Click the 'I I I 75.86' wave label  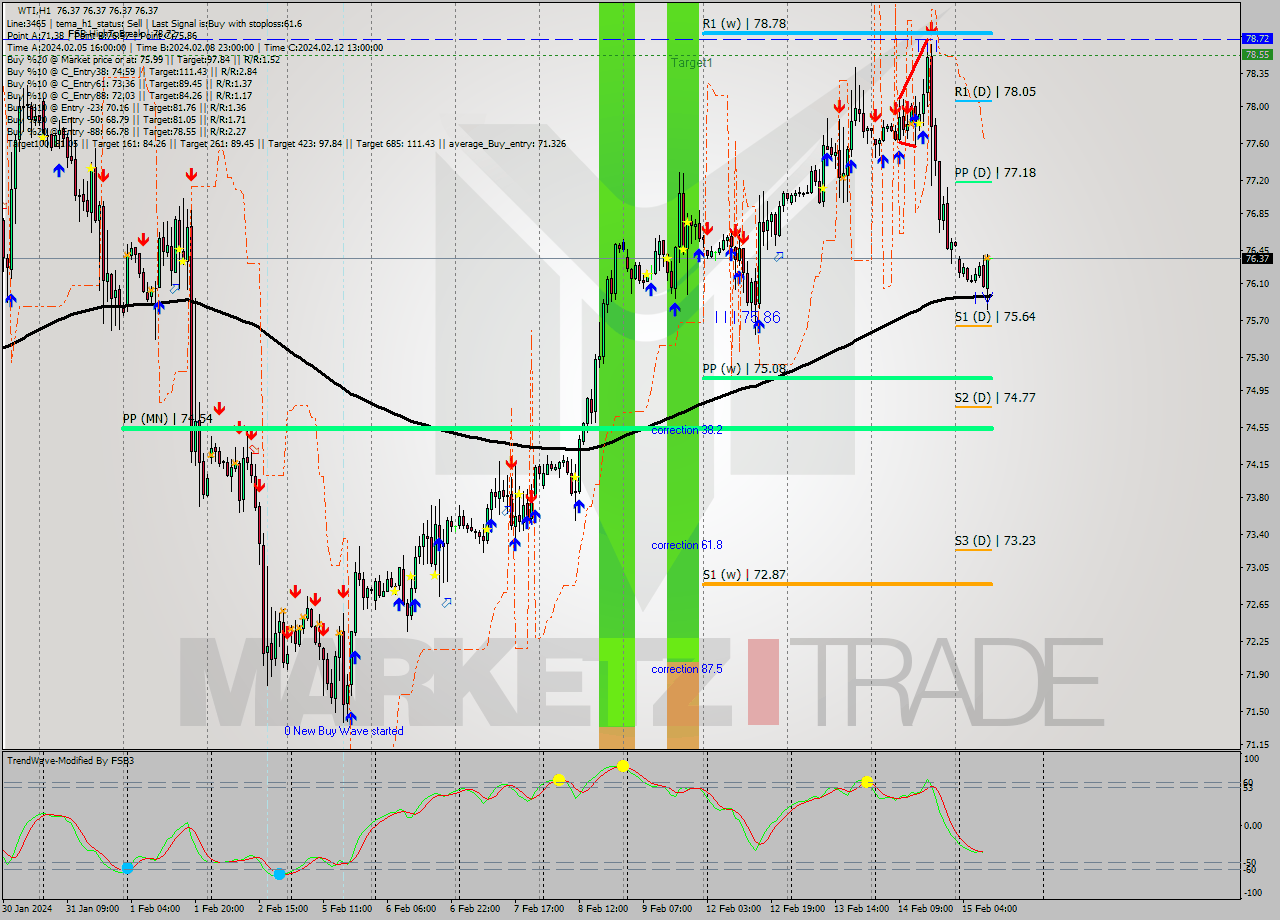(747, 317)
